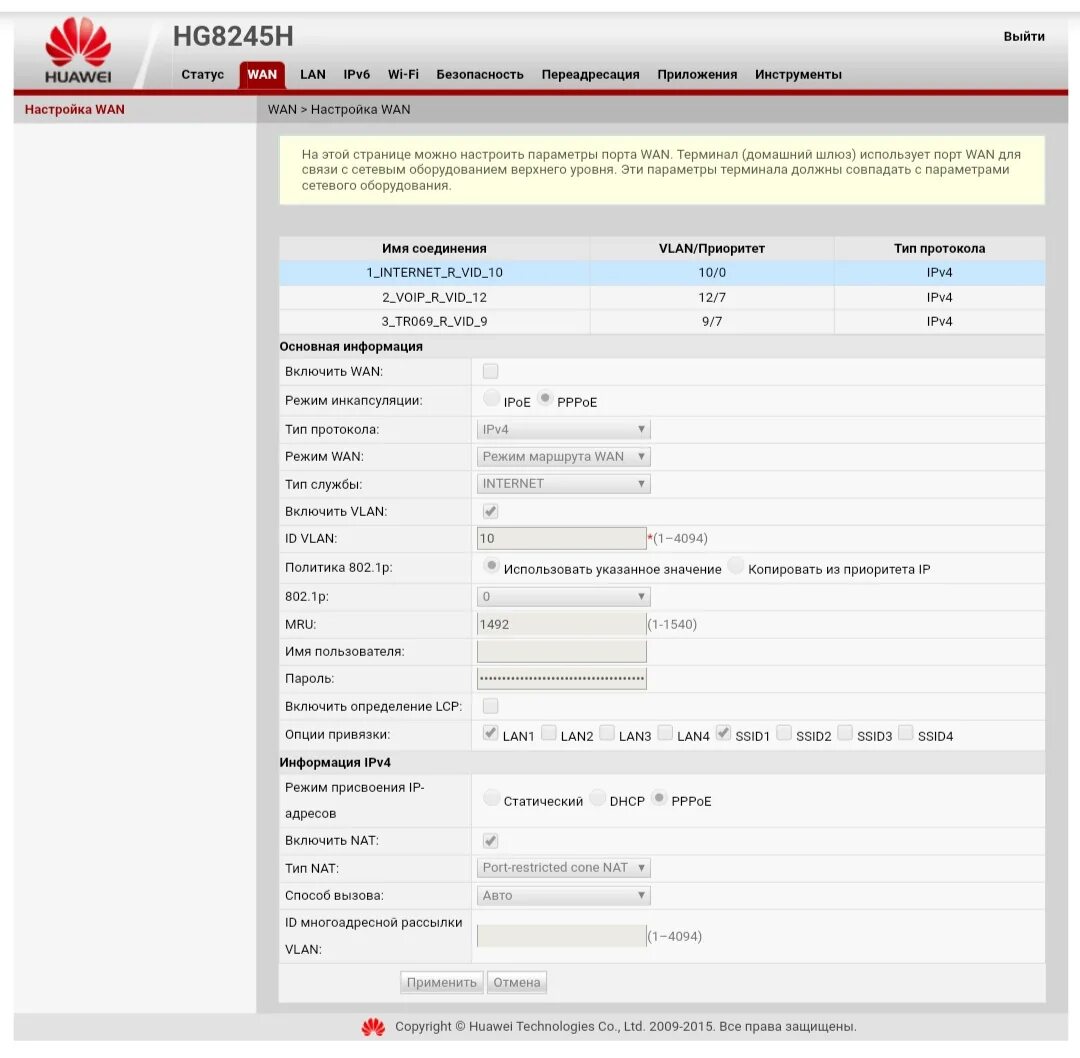Select the 3_TR069_R_VID_9 connection row

[x=662, y=322]
